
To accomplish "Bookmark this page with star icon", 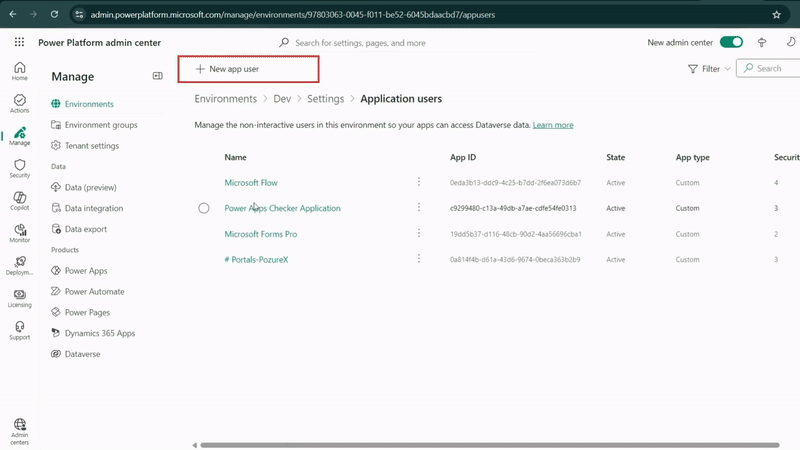I will click(x=776, y=15).
